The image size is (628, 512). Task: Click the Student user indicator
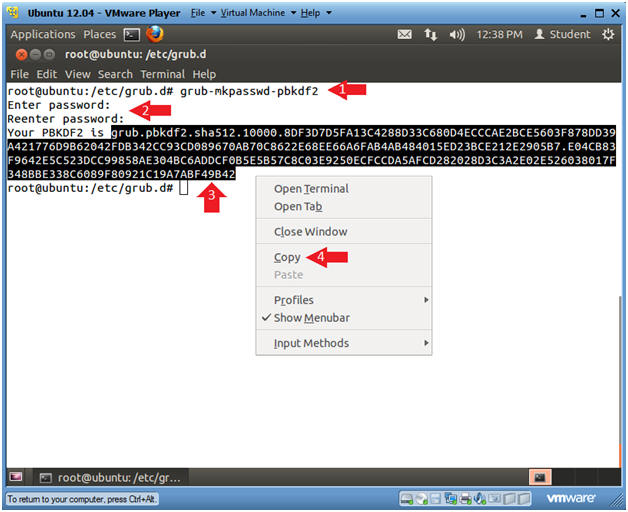point(562,34)
